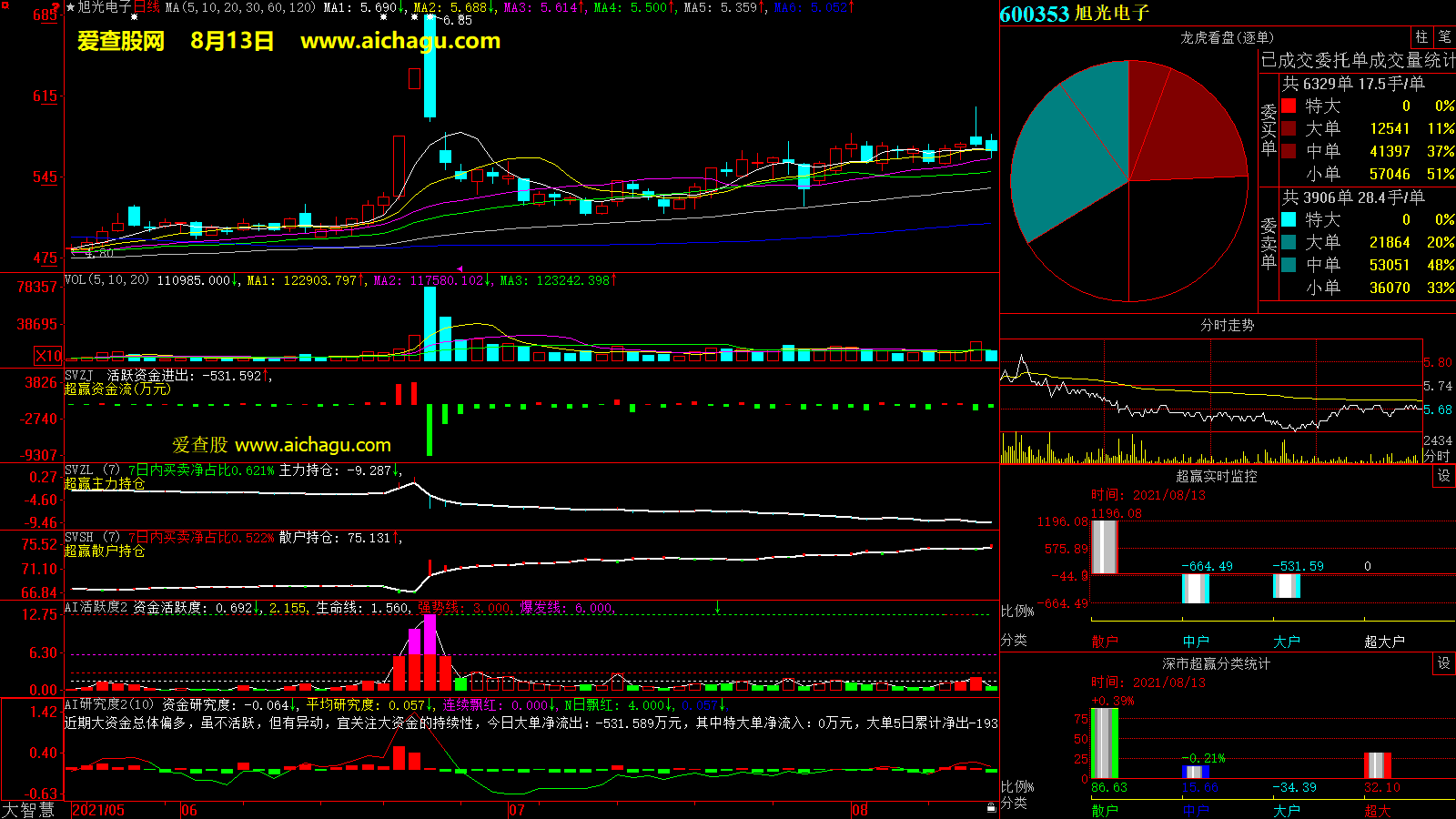
Task: Click the 07 month marker on time axis
Action: [516, 810]
